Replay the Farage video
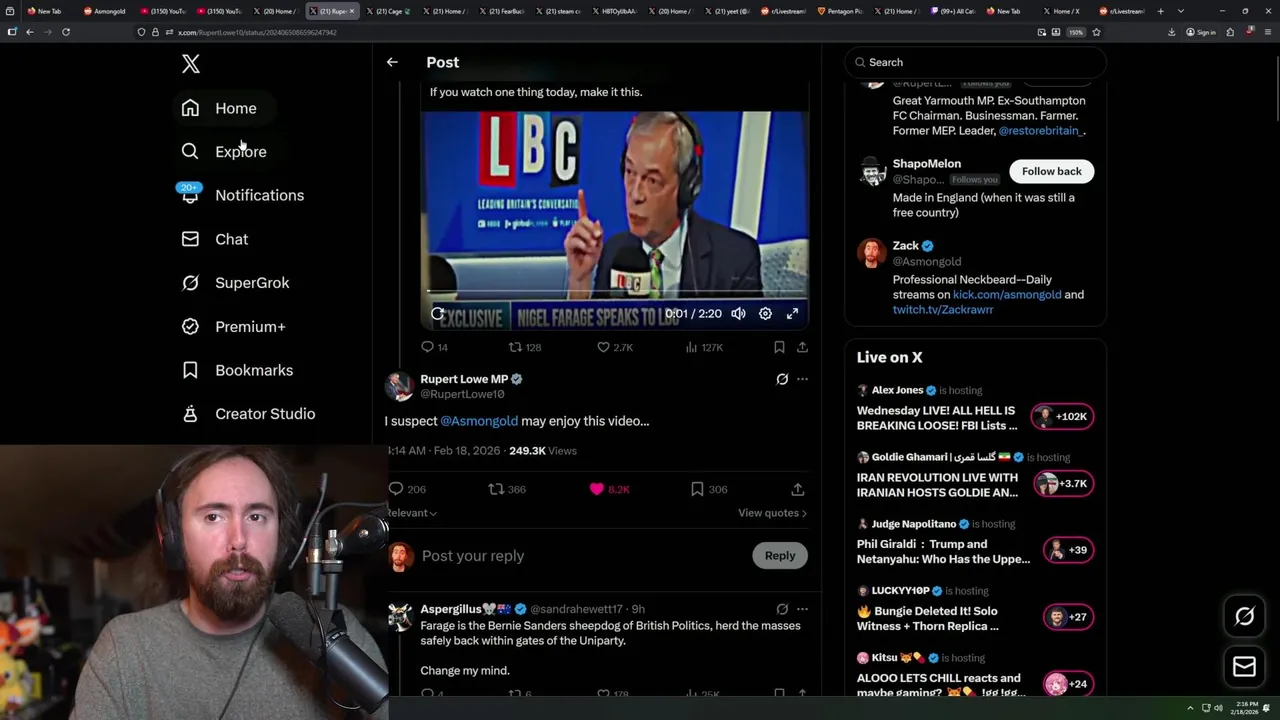This screenshot has height=720, width=1280. (x=438, y=313)
